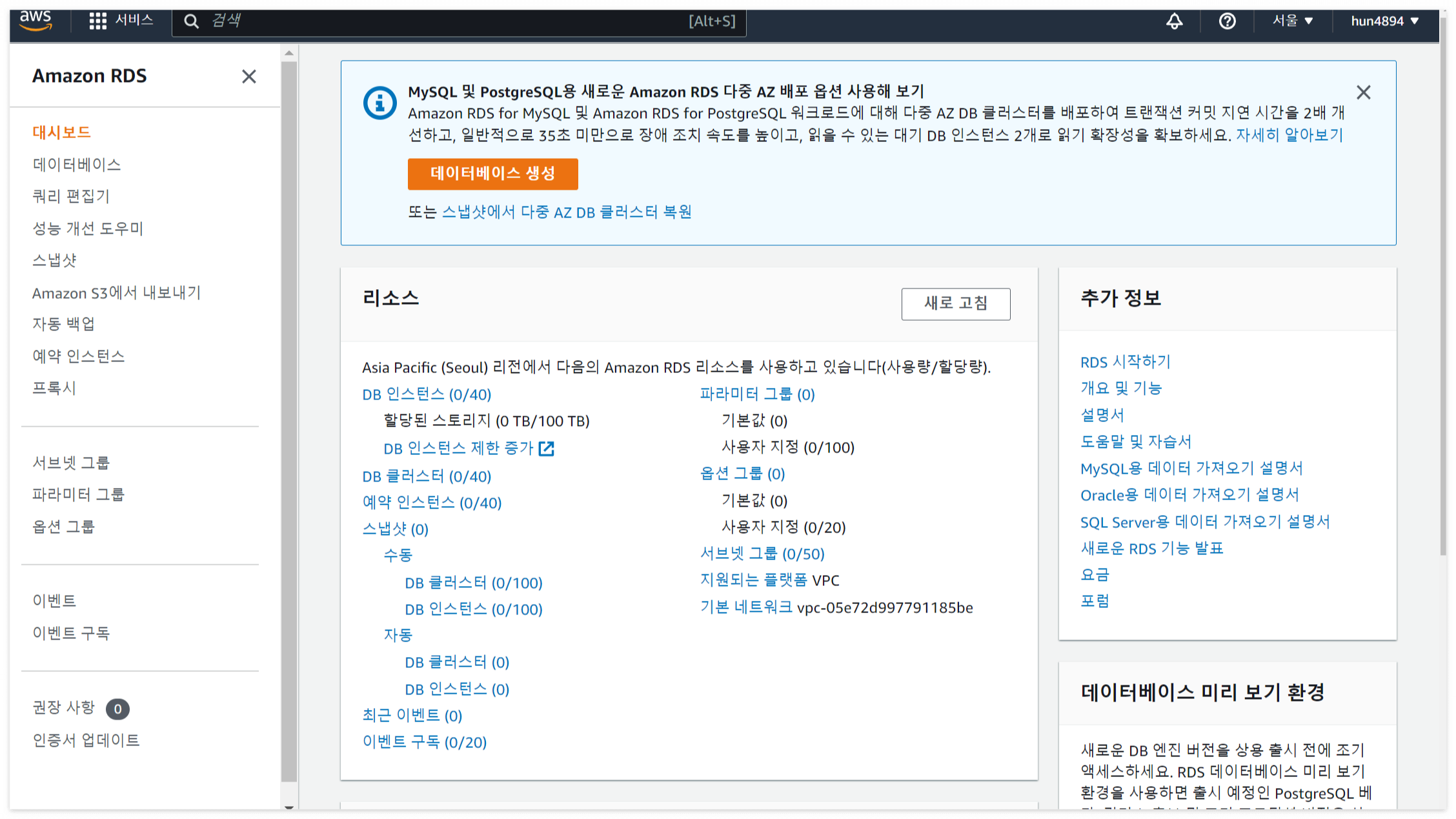Focus the top 검색 search field
Image resolution: width=1456 pixels, height=819 pixels.
(452, 21)
